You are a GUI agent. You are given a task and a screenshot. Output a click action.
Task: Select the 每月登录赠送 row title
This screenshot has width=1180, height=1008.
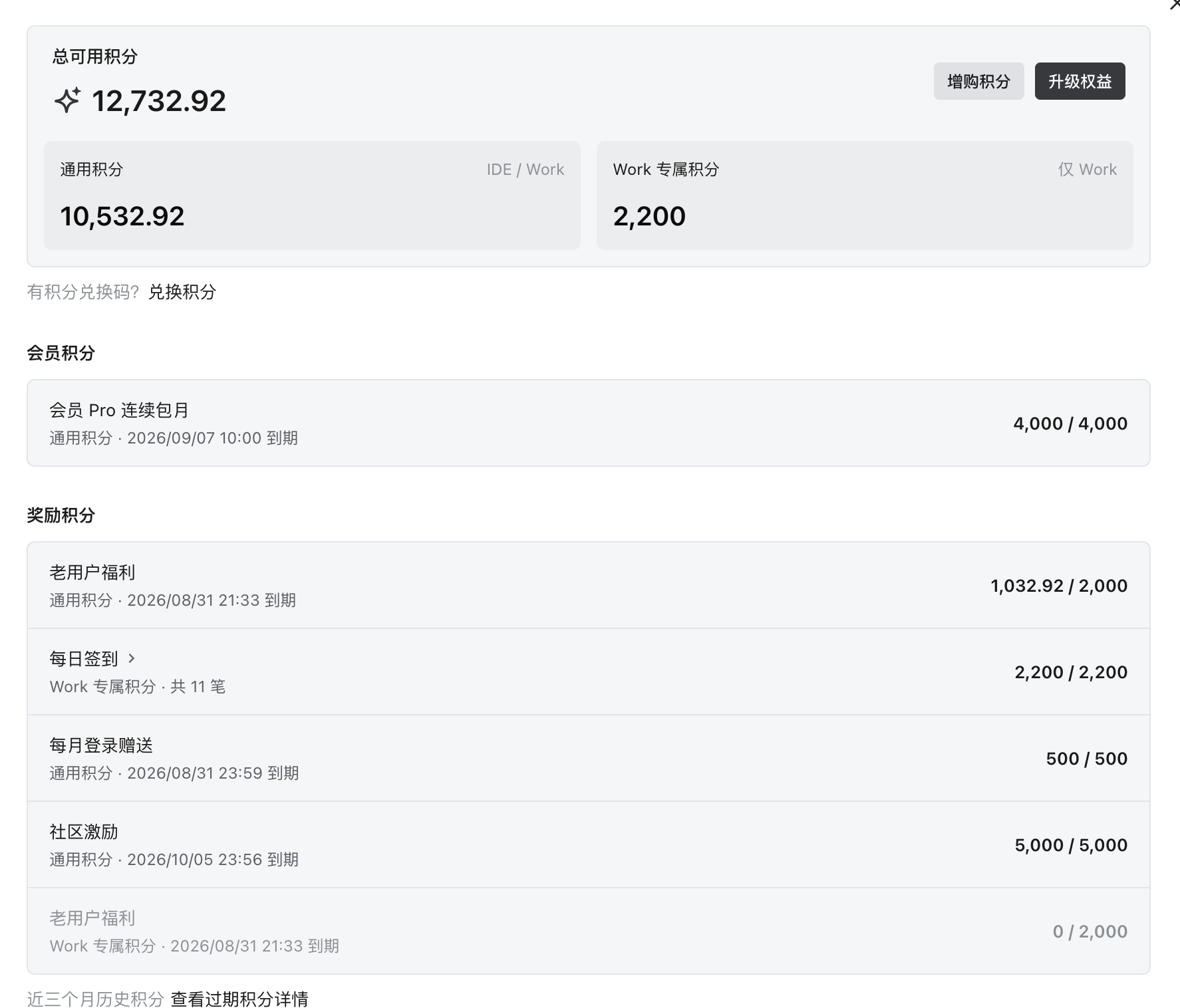[101, 745]
